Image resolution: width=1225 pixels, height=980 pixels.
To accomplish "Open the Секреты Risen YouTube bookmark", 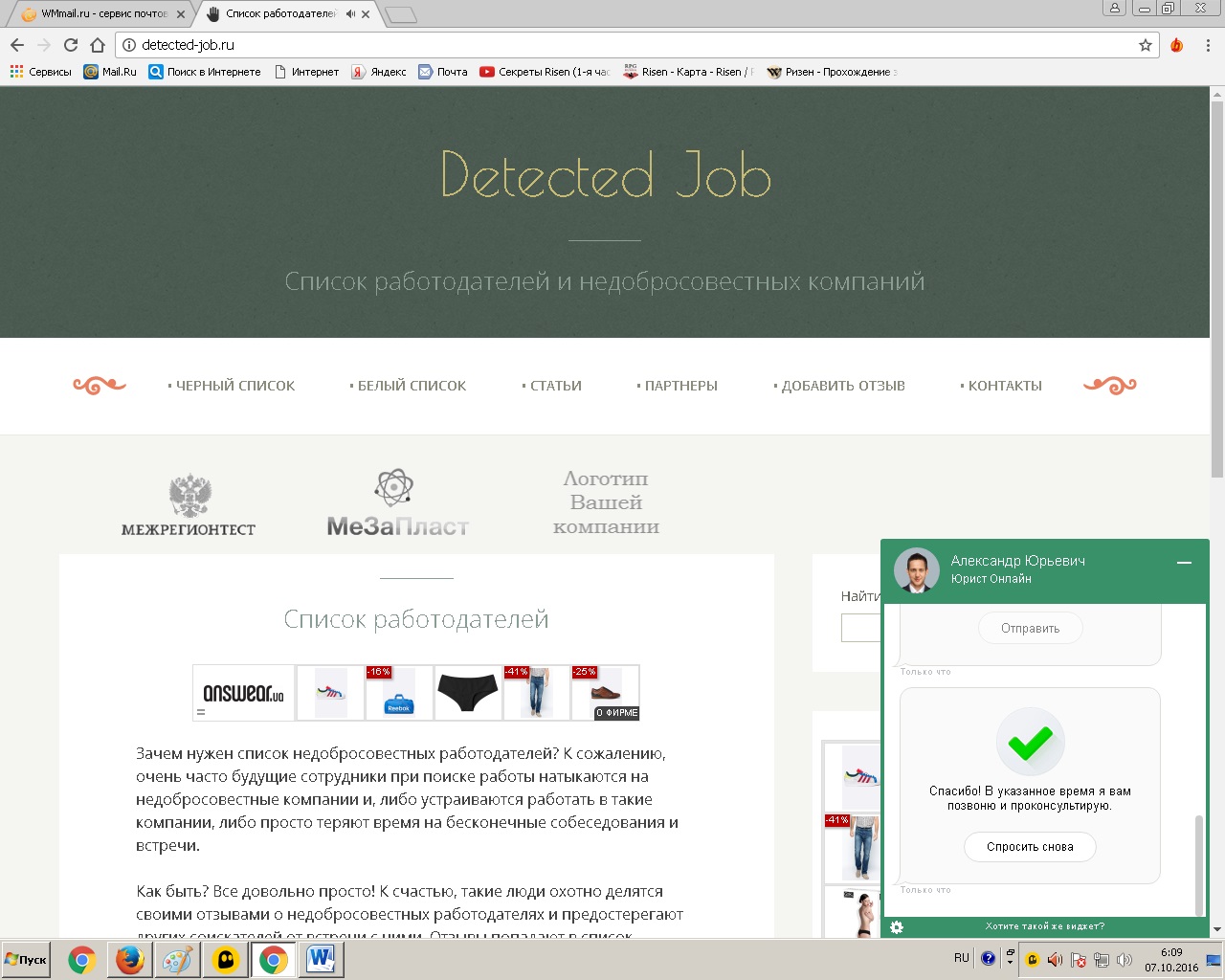I will click(x=545, y=72).
